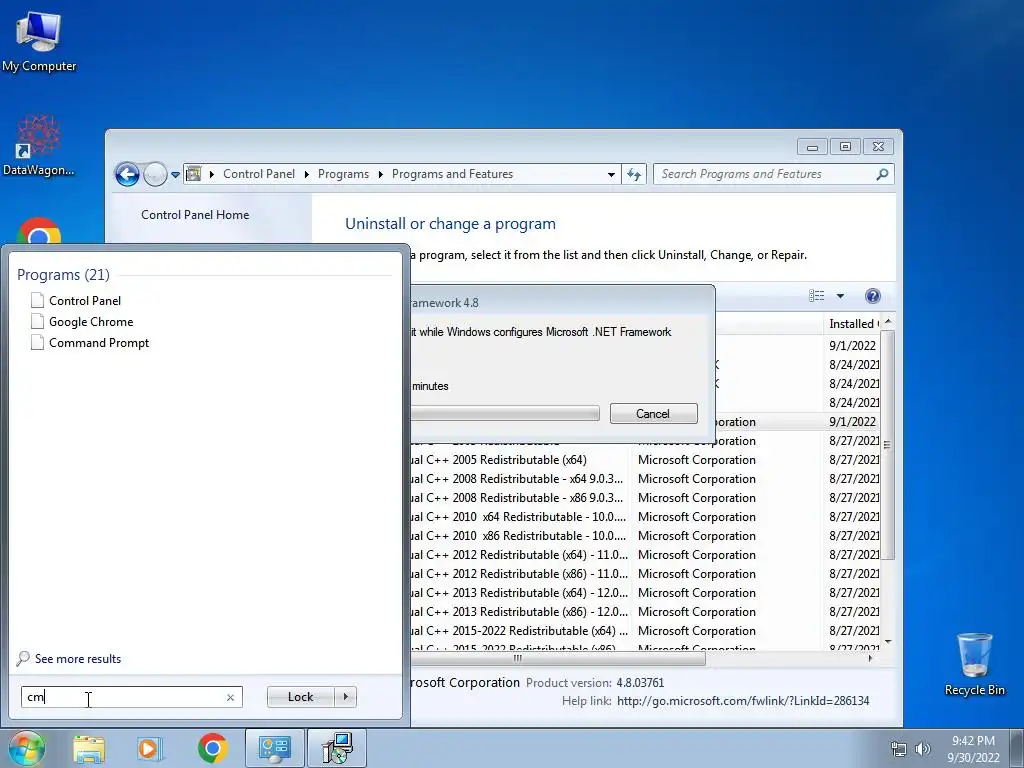Open the help question mark icon

click(872, 296)
